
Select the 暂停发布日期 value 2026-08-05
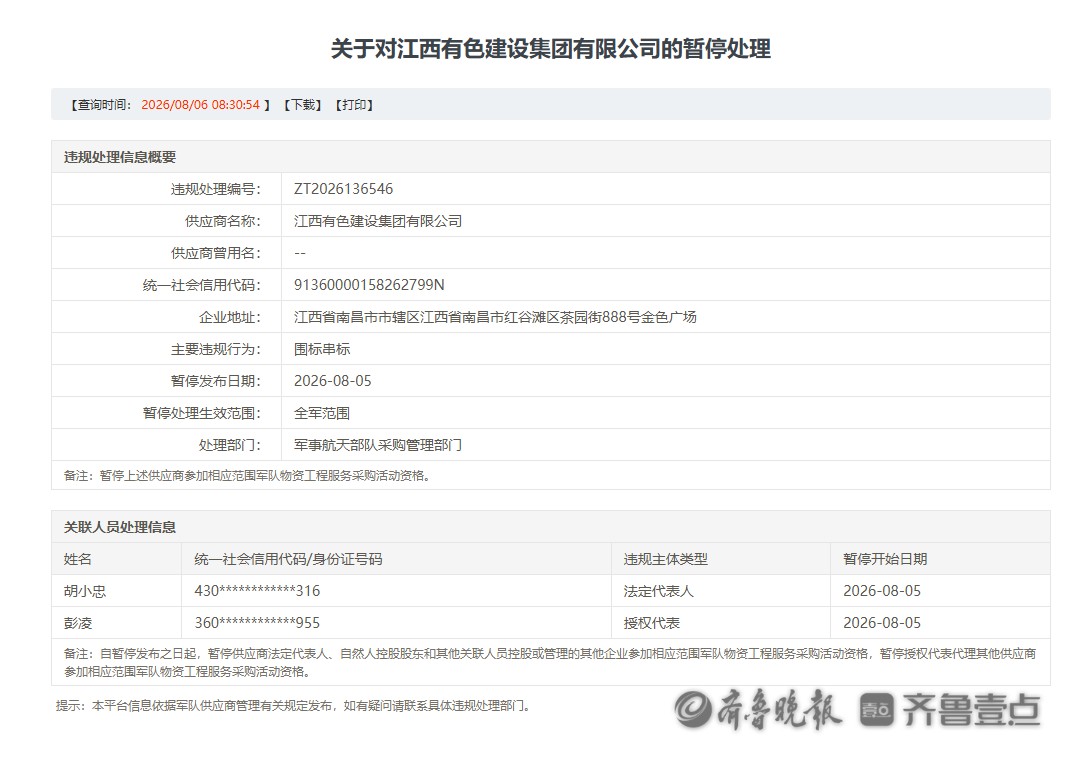tap(333, 381)
